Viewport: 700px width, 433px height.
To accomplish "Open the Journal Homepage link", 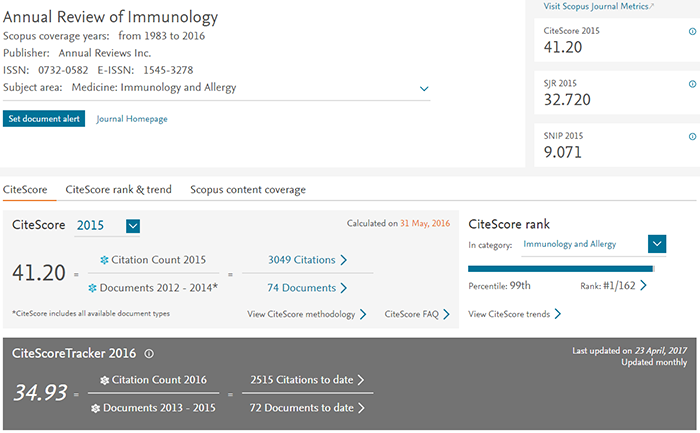I will tap(132, 119).
